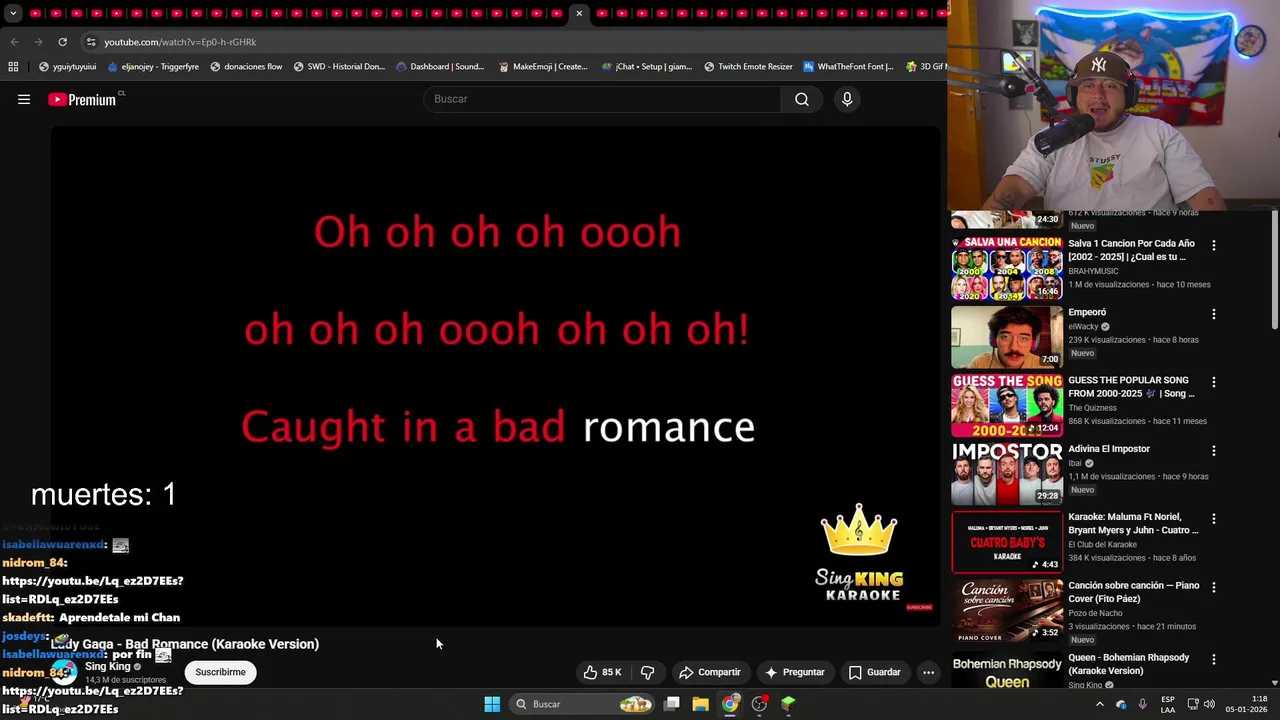Open the Dashboard | Sound... bookmark
1280x720 pixels.
440,67
